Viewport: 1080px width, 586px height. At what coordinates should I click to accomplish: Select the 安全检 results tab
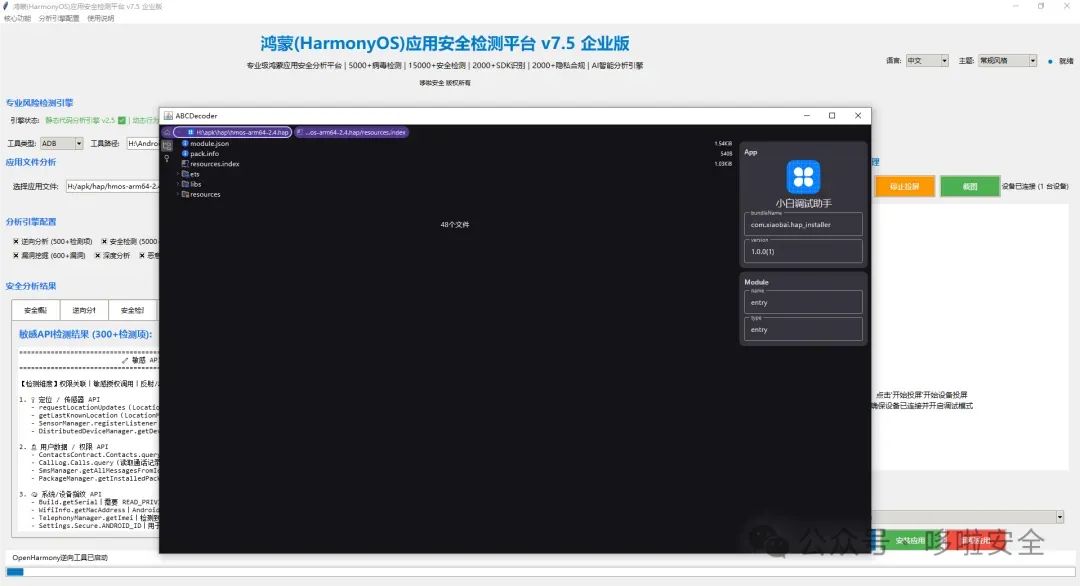click(132, 310)
